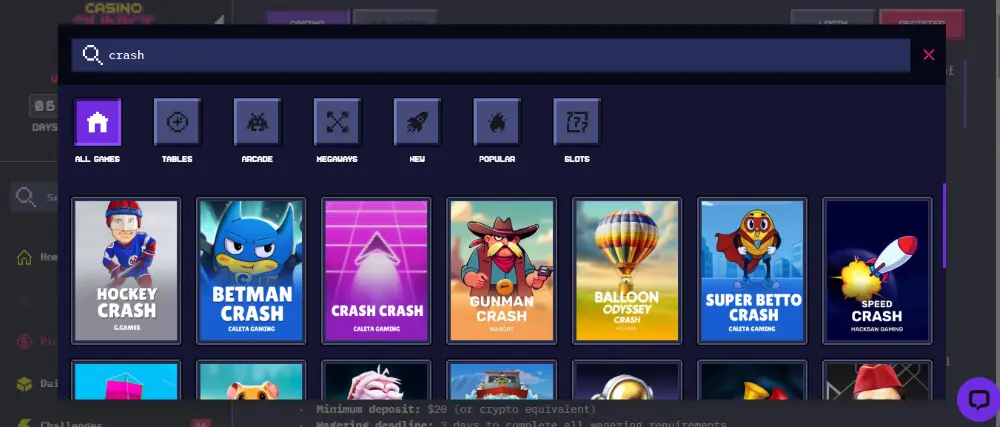Image resolution: width=1000 pixels, height=427 pixels.
Task: Open Gunman Crash game
Action: (502, 271)
